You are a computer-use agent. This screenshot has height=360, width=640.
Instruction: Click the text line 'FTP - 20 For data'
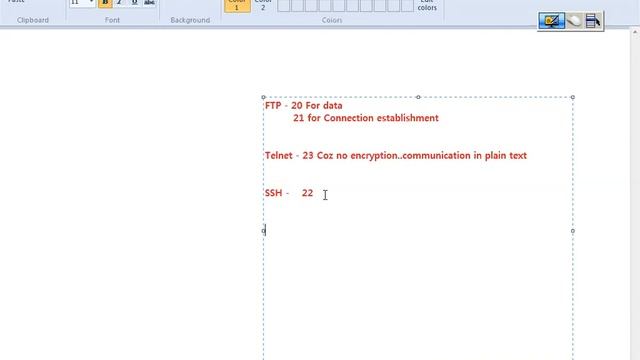304,106
